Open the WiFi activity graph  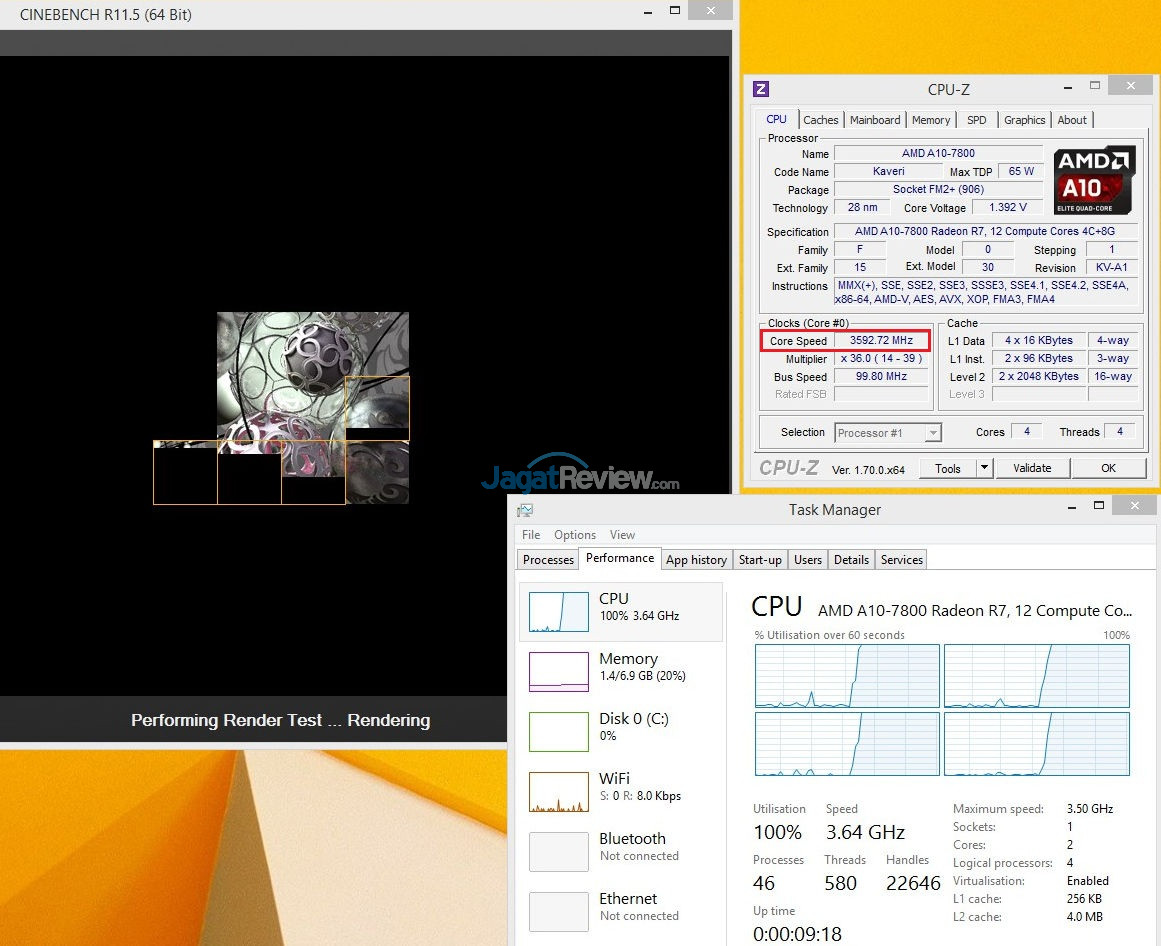558,791
